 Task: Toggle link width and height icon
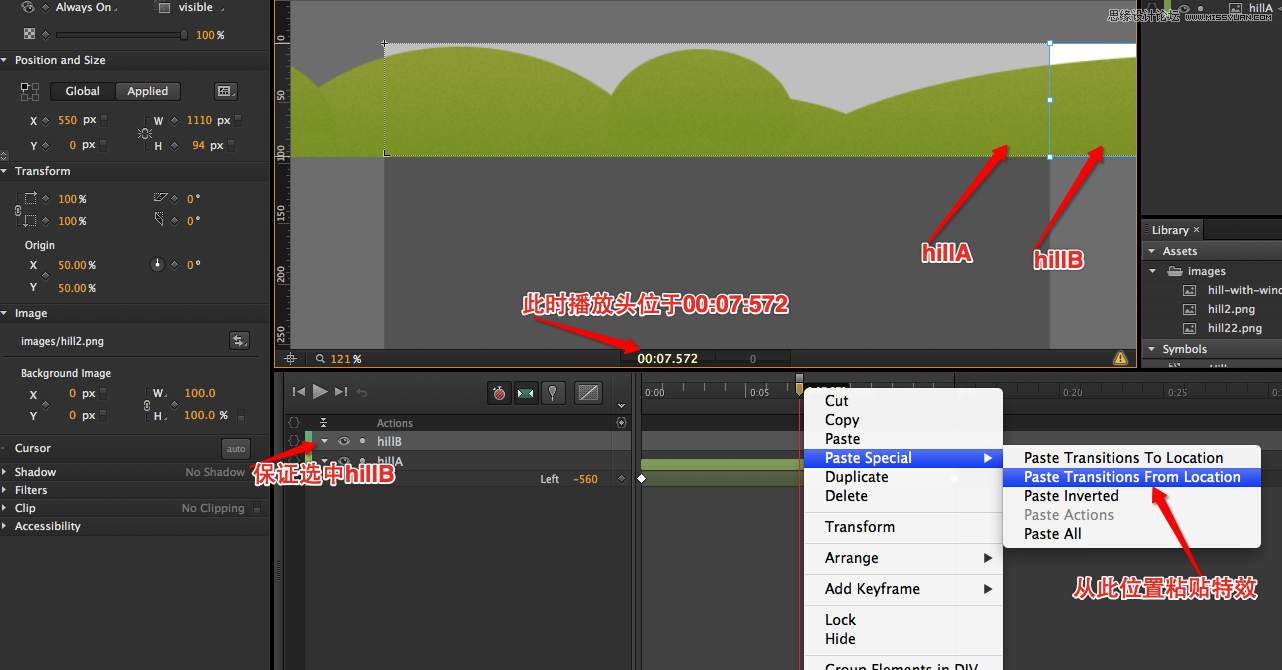click(146, 132)
